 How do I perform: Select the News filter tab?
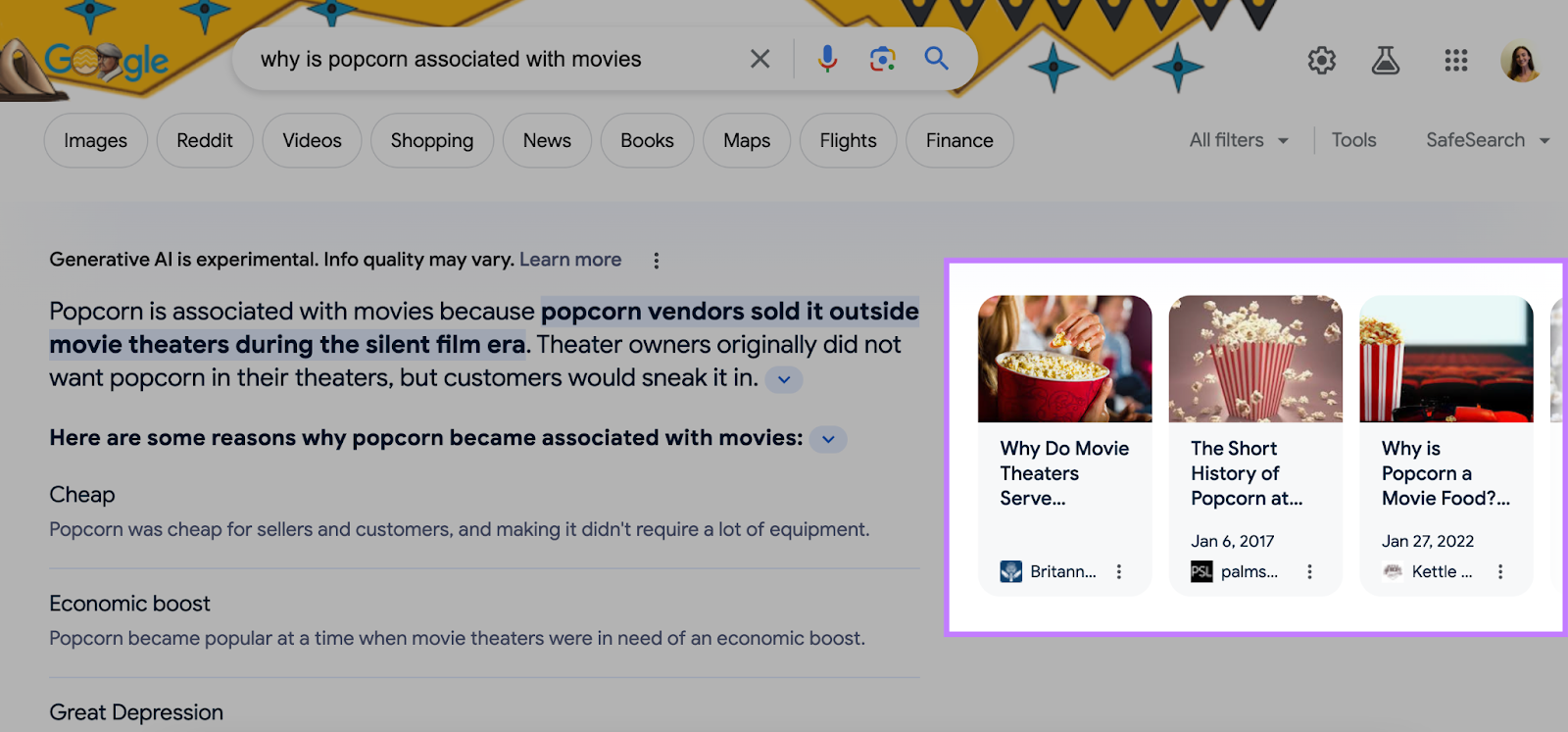click(x=547, y=140)
